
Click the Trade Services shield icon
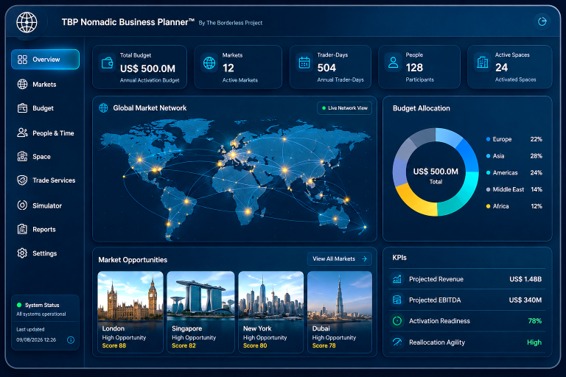pyautogui.click(x=22, y=180)
